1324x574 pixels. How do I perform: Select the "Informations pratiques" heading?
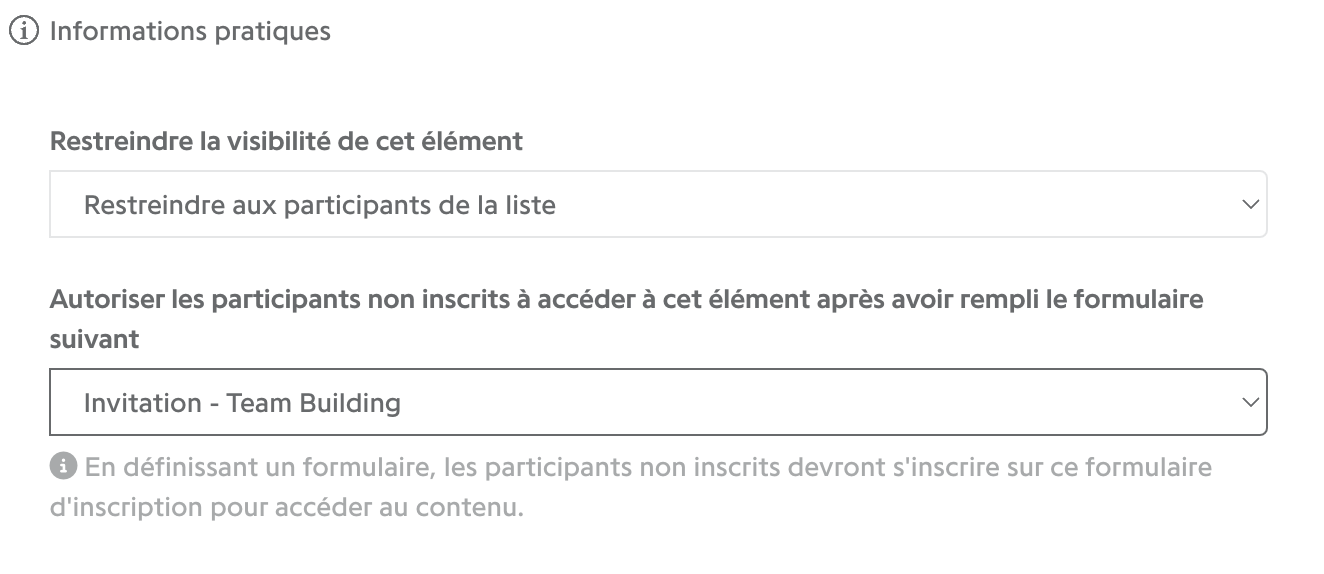click(190, 32)
